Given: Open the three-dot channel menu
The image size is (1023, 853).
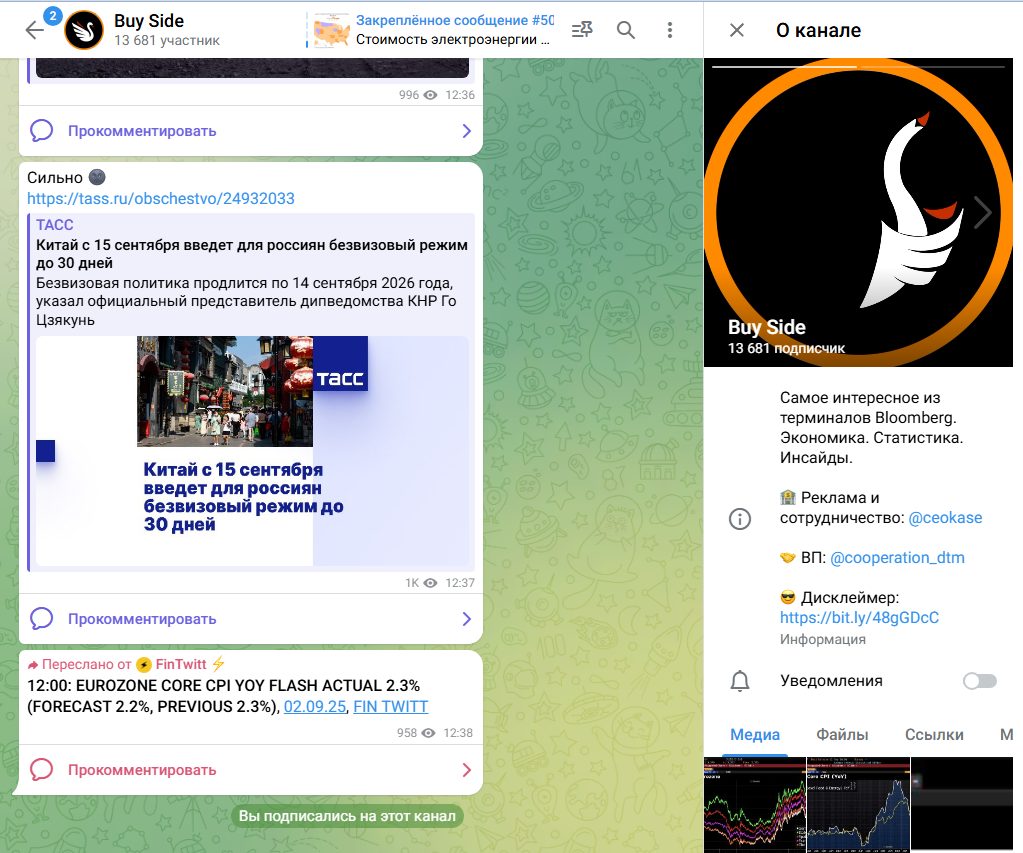Looking at the screenshot, I should pos(670,30).
